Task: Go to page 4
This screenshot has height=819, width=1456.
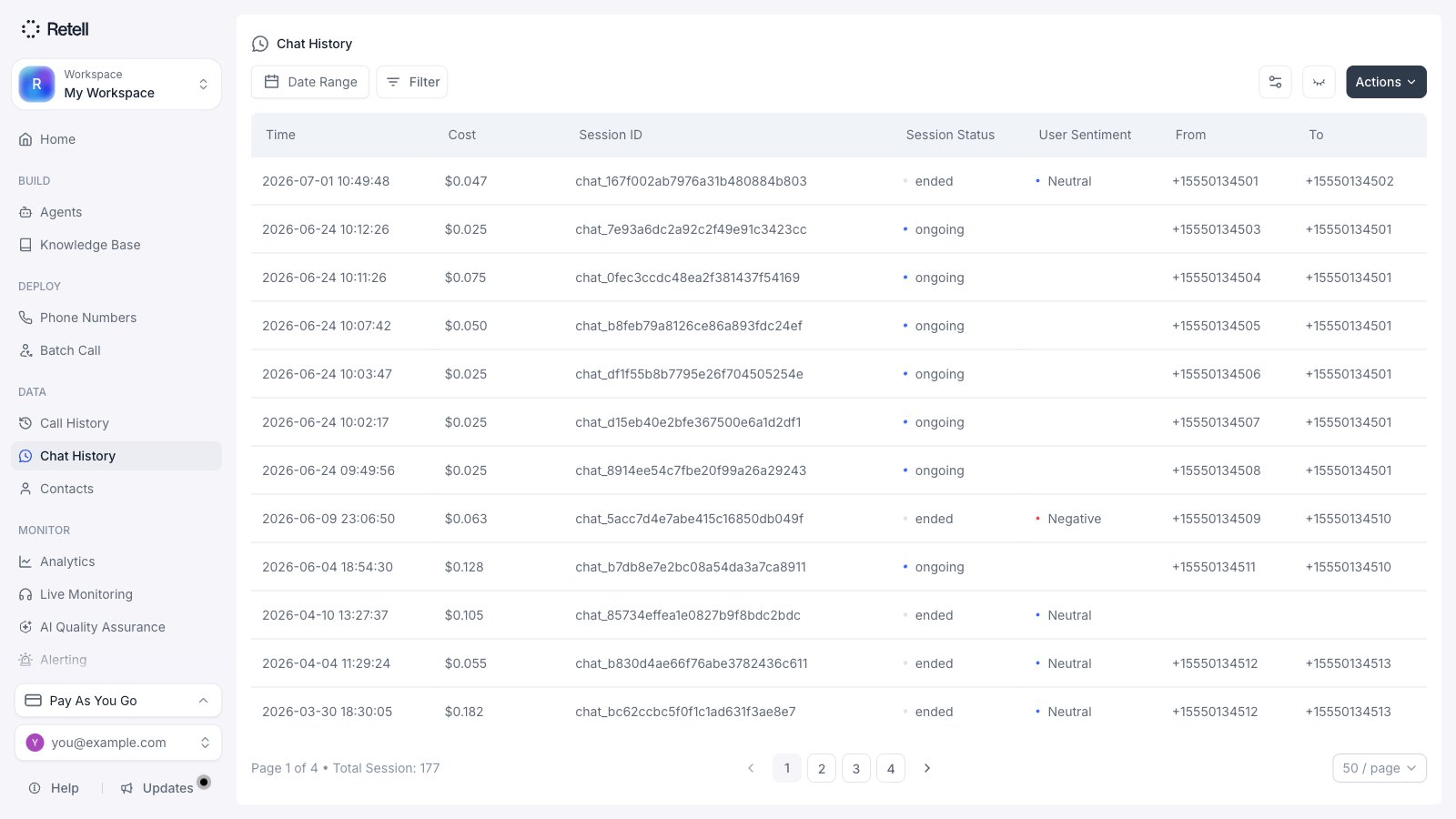Action: pos(891,768)
